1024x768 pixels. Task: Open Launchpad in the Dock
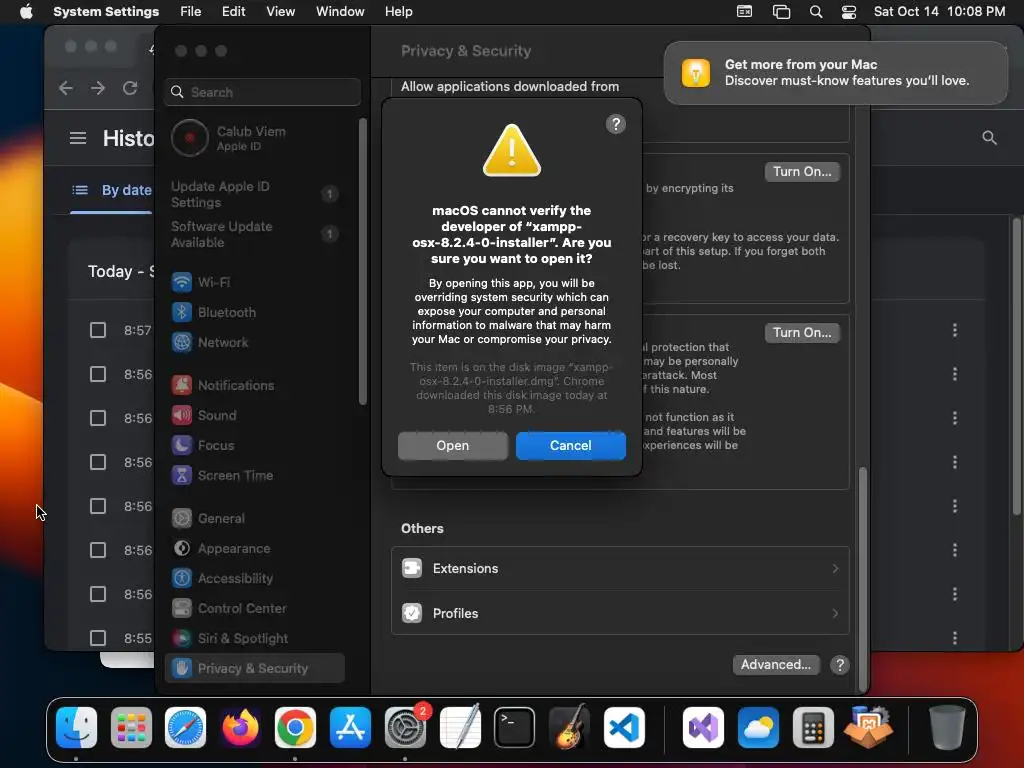click(x=131, y=727)
